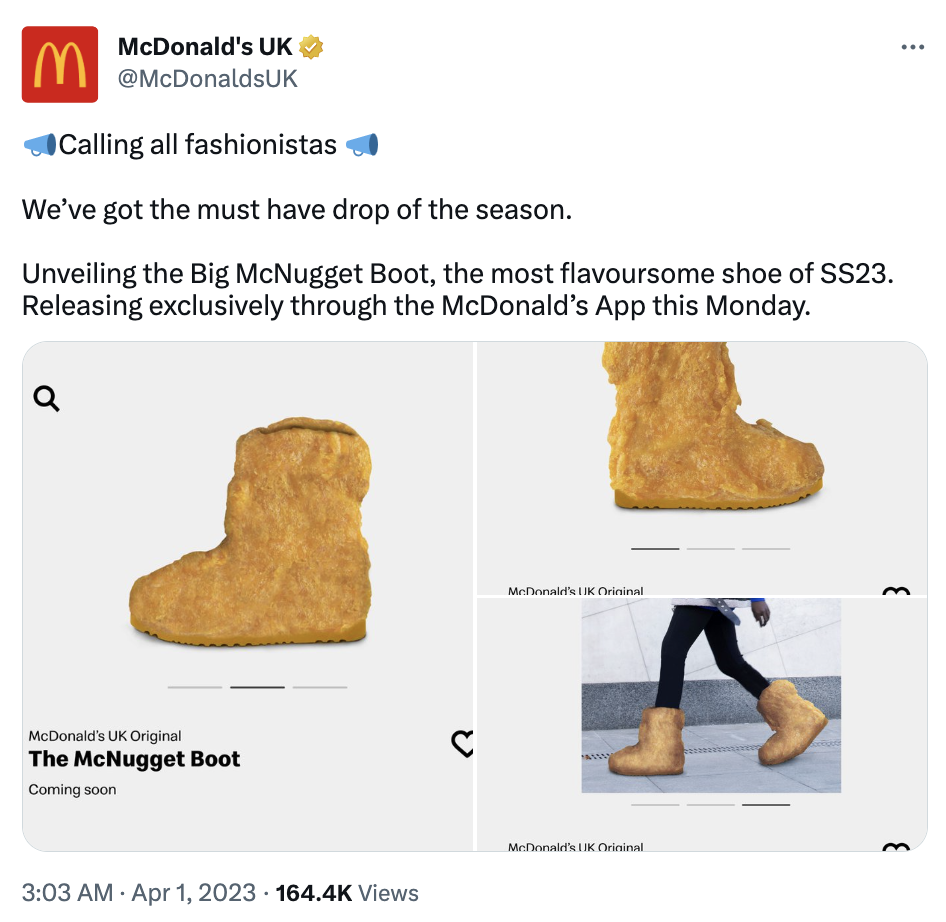Open the McDonald's UK profile name
The width and height of the screenshot is (946, 922).
point(205,46)
